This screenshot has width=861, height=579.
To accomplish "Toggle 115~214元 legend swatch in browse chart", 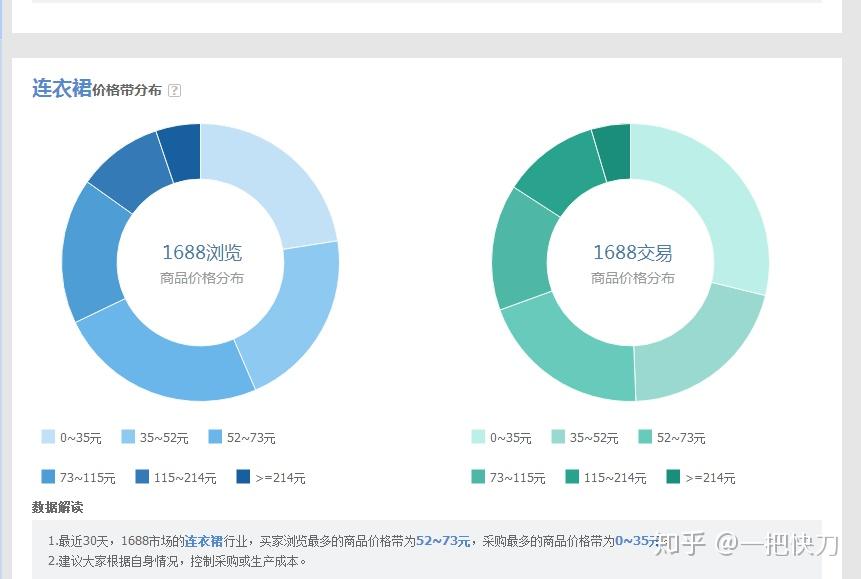I will click(142, 476).
